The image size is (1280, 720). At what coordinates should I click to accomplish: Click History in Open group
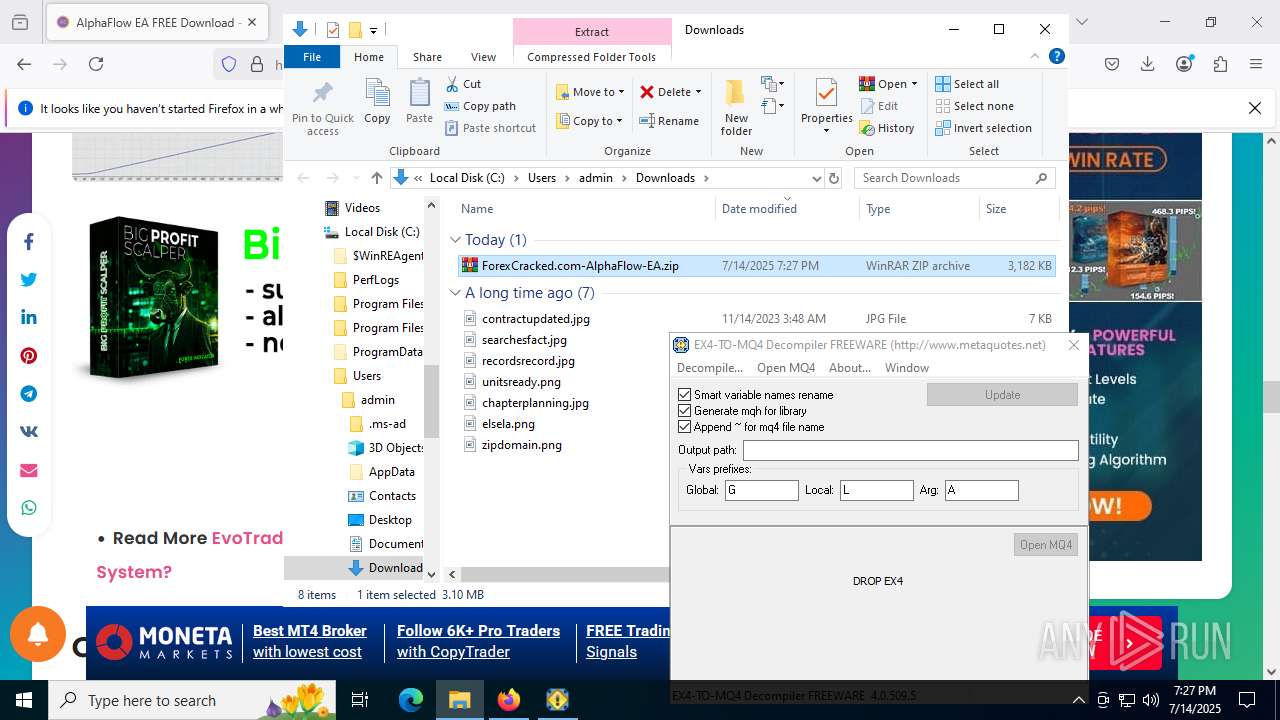(886, 128)
